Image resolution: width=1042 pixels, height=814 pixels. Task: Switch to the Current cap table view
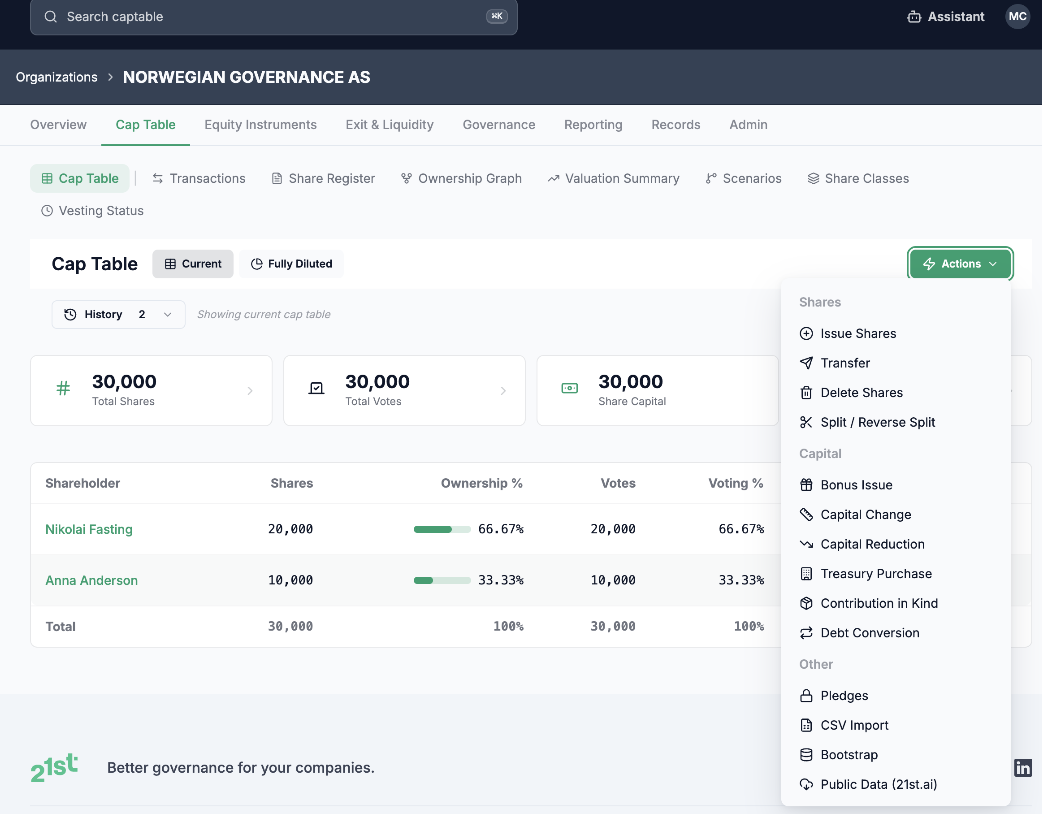[x=193, y=264]
